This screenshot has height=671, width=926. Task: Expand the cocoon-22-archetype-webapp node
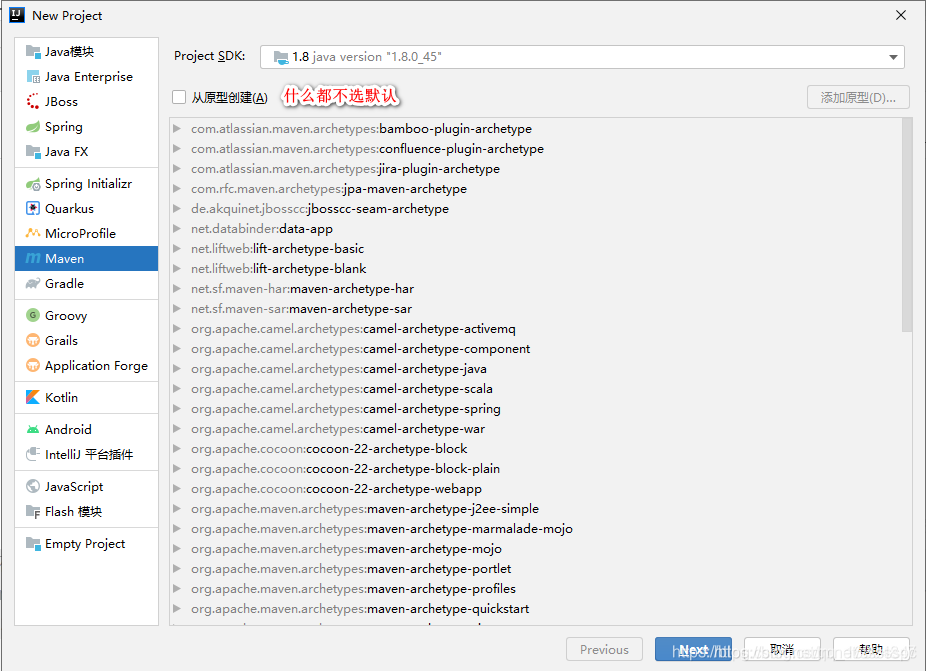tap(177, 488)
